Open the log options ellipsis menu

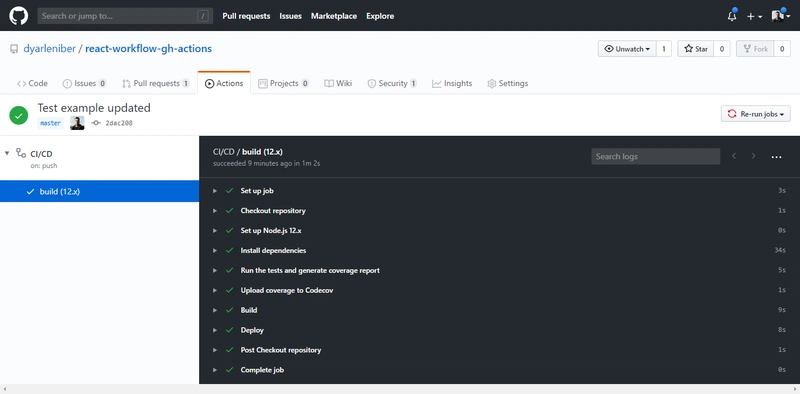(x=777, y=157)
